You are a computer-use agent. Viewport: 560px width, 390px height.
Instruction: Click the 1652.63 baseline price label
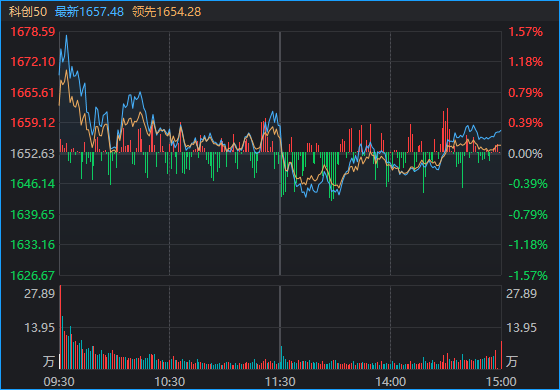[33, 154]
